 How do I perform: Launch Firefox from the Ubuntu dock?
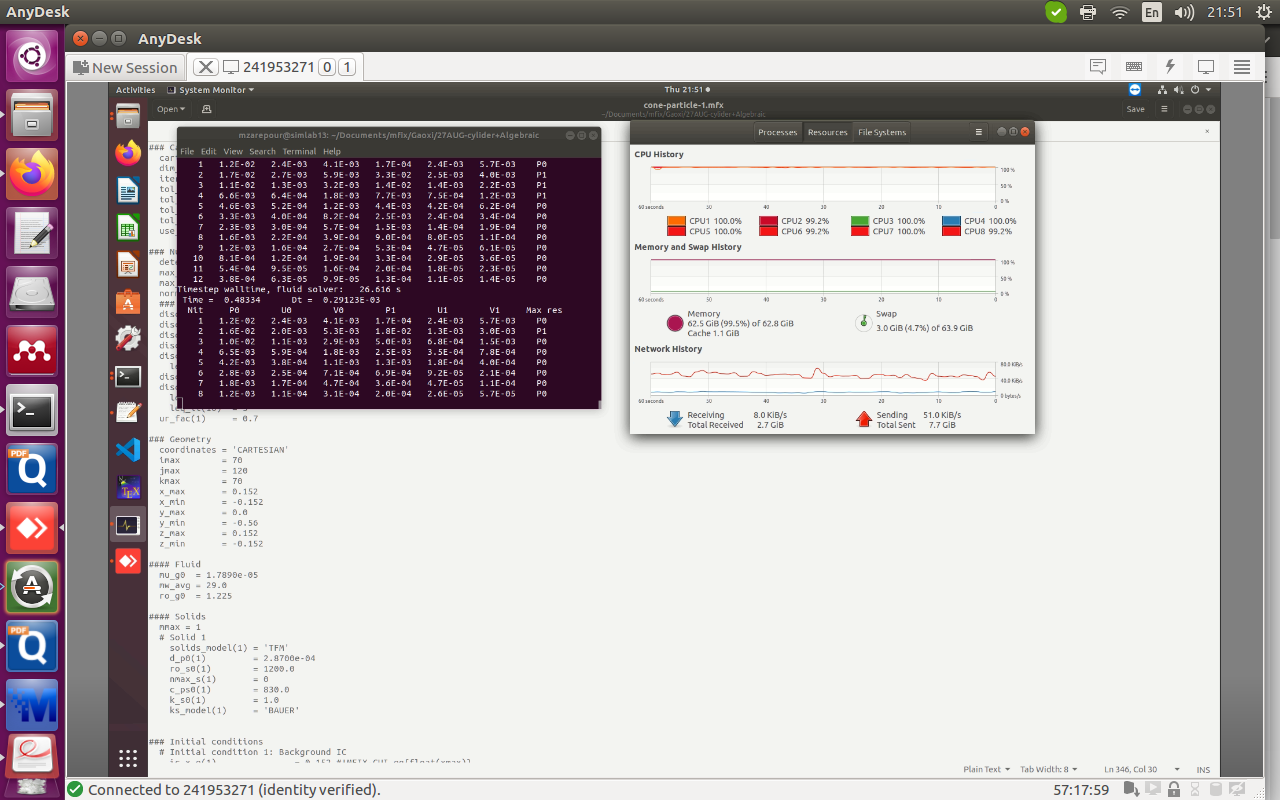(32, 175)
